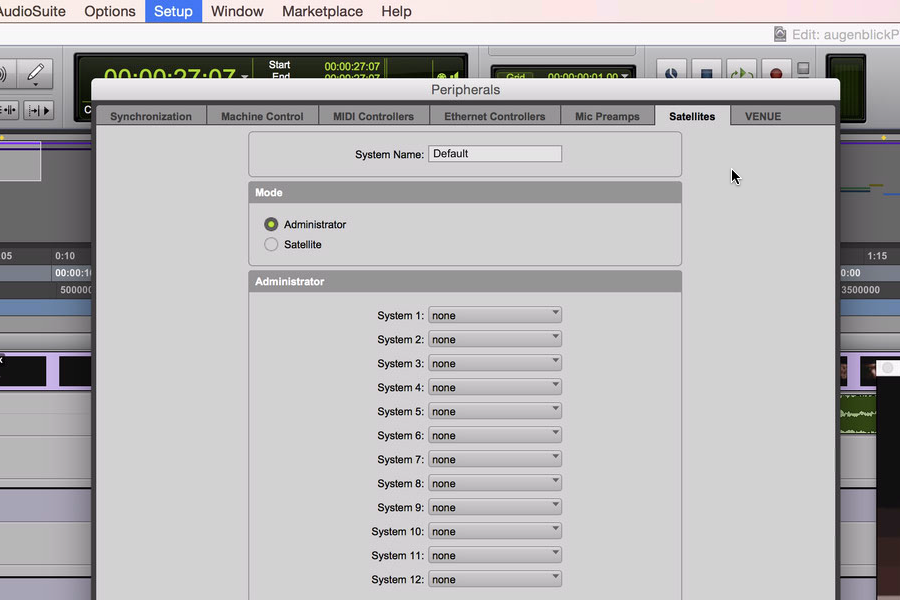The image size is (900, 600).
Task: Open the Setup menu
Action: [x=173, y=11]
